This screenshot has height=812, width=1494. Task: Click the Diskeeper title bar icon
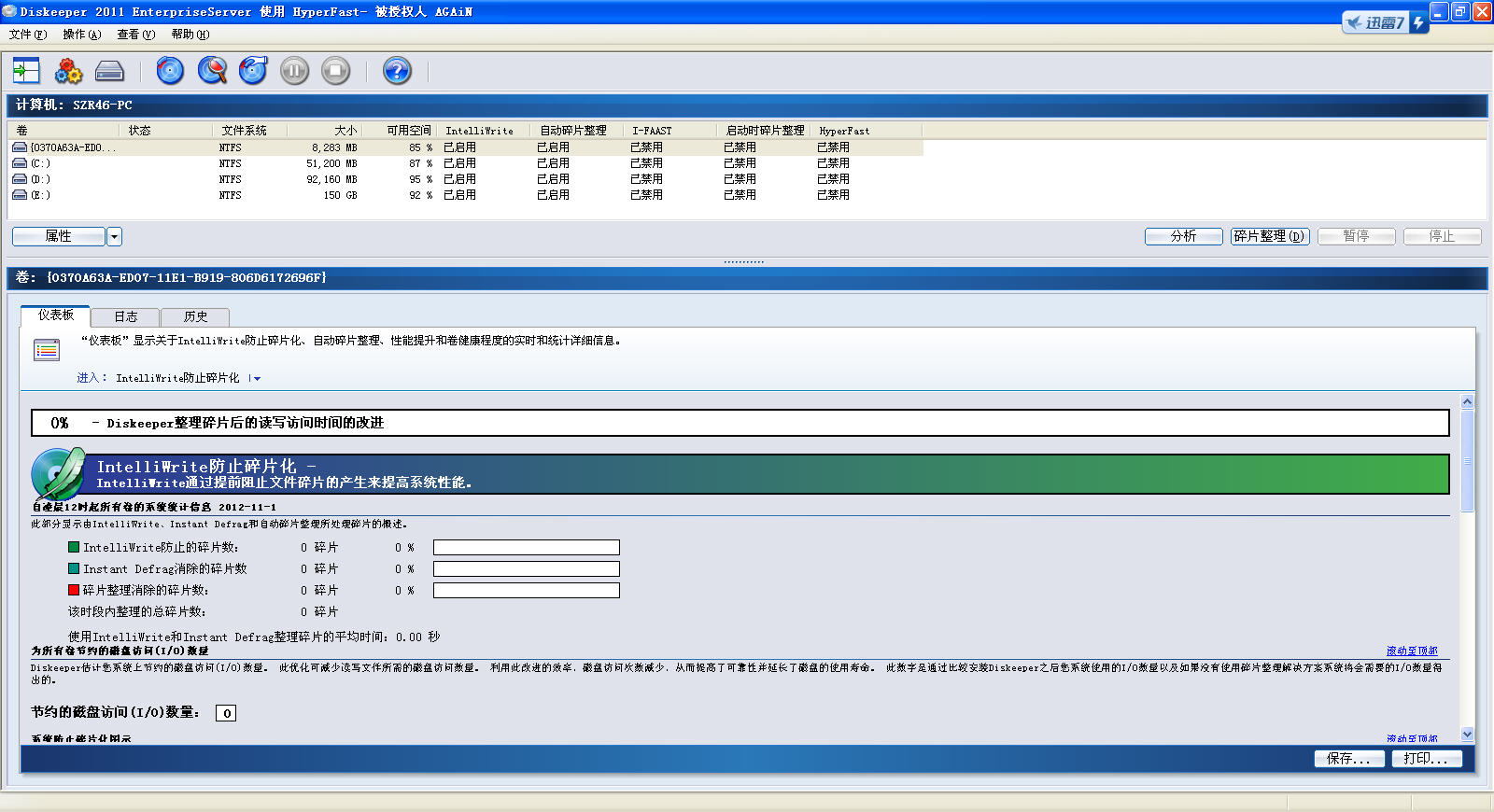pyautogui.click(x=9, y=11)
